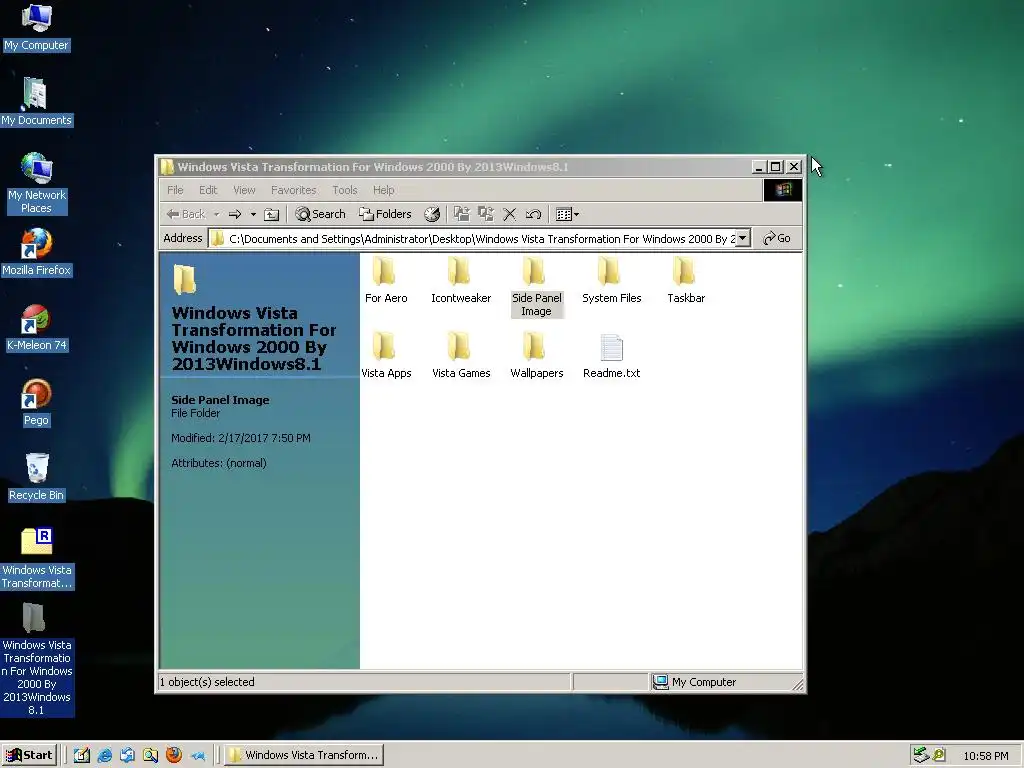This screenshot has height=768, width=1024.
Task: Go up one folder level
Action: tap(272, 214)
